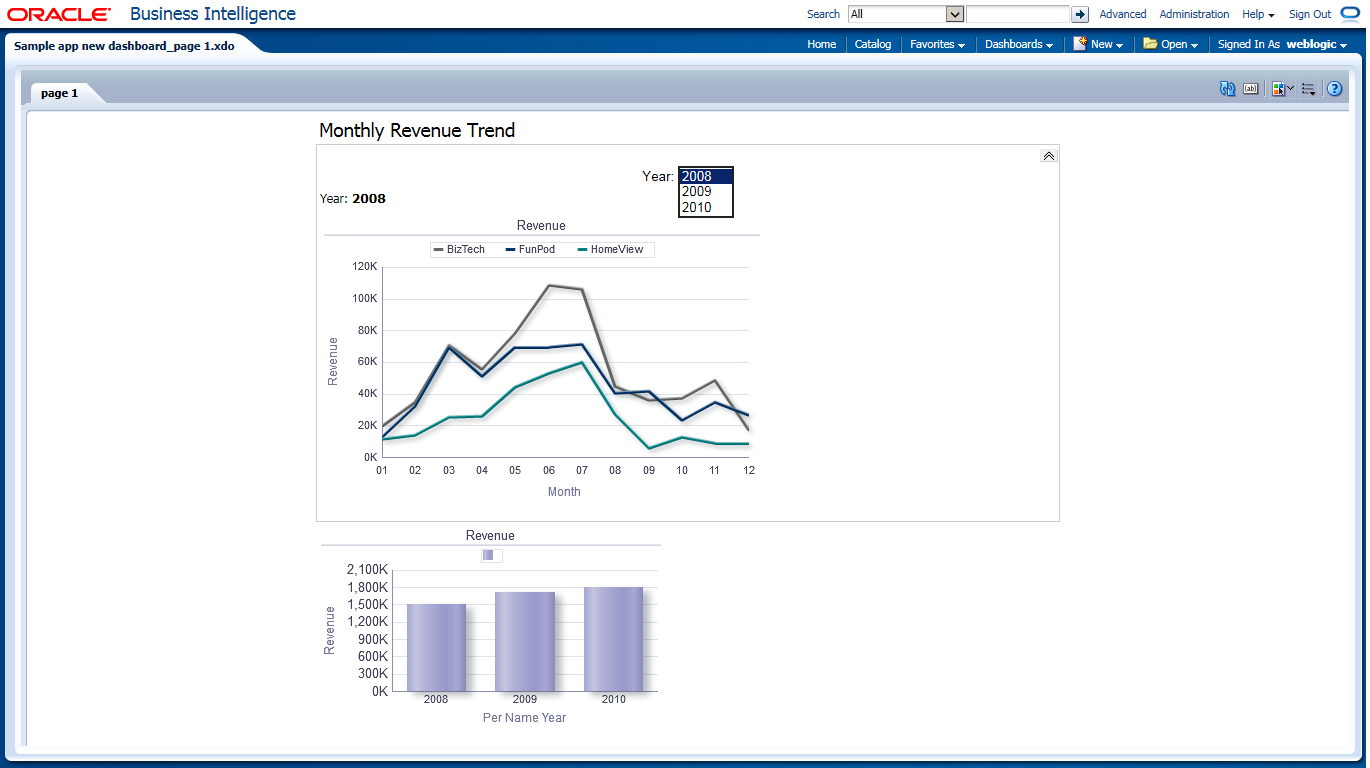Click the ORACLE logo in the header
Image resolution: width=1370 pixels, height=768 pixels.
coord(59,14)
